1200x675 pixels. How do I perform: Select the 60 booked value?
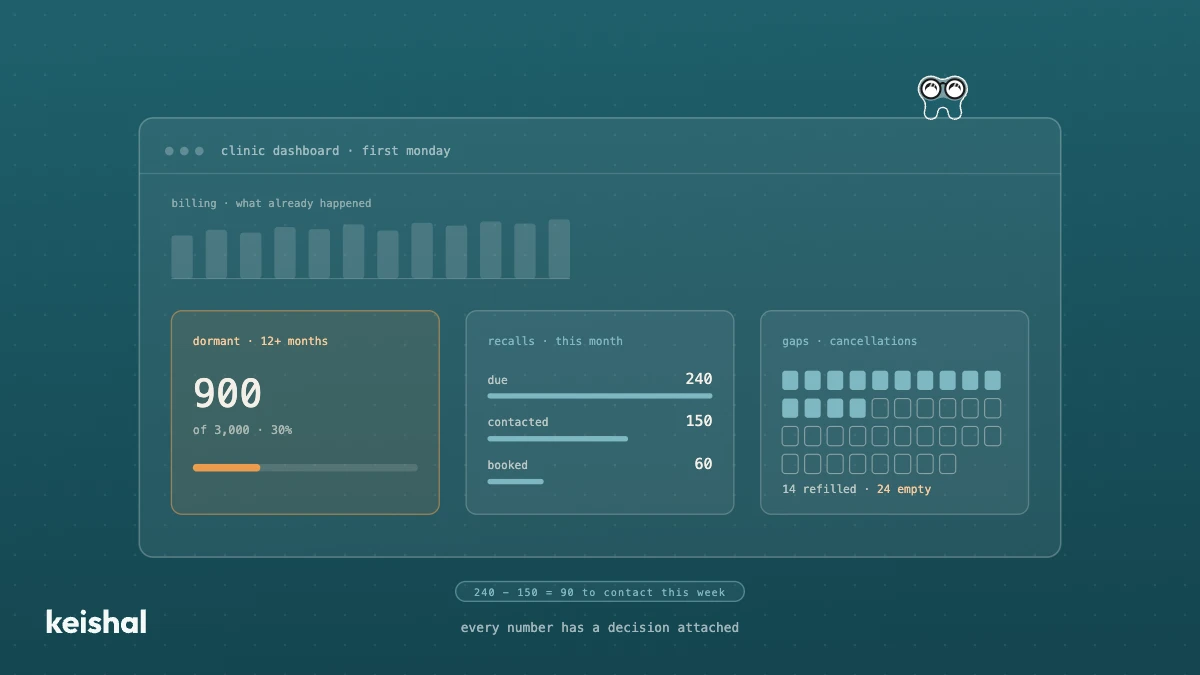[704, 464]
